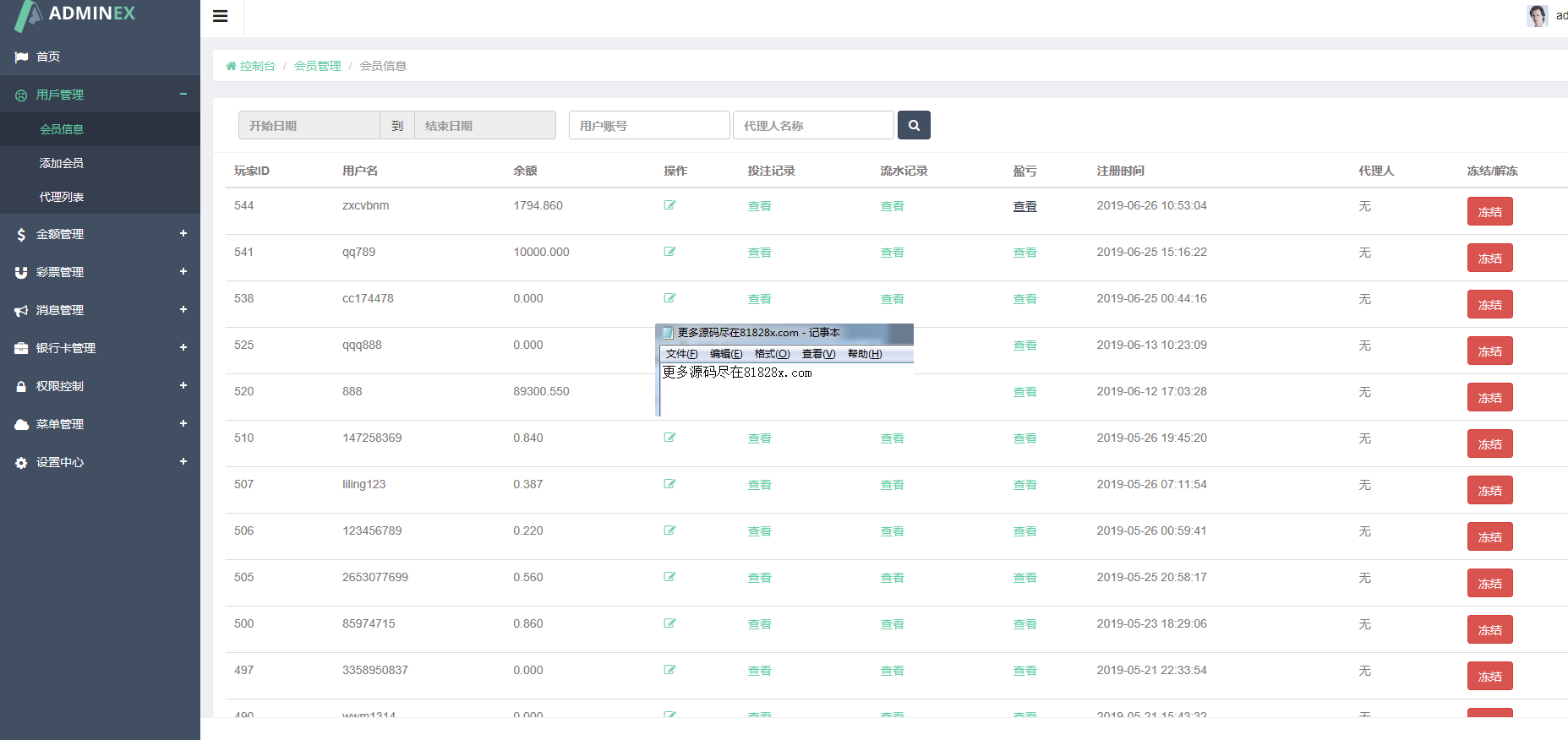The image size is (1568, 740).
Task: Open the edit icon for user liling123
Action: (x=669, y=484)
